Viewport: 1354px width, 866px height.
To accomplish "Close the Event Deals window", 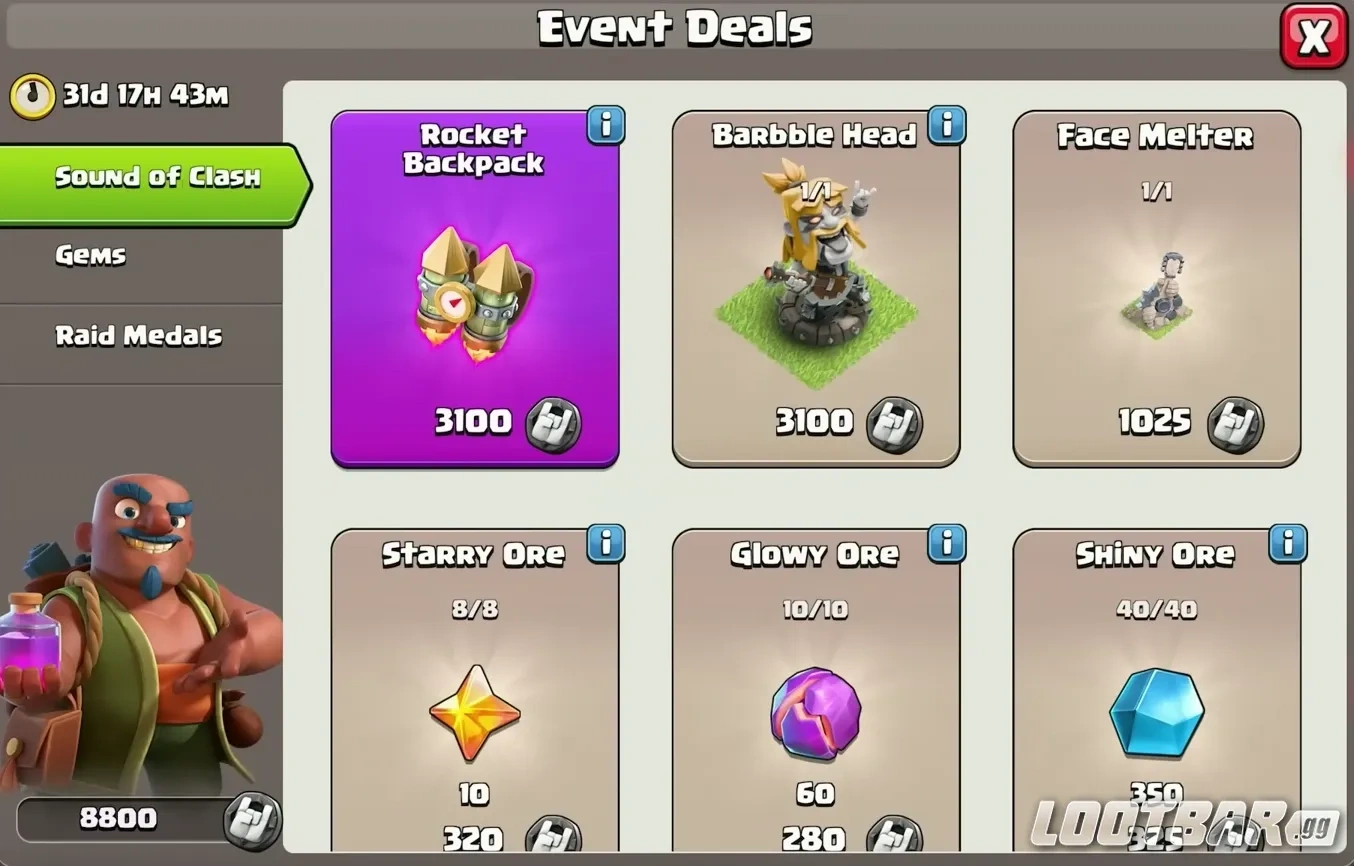I will (x=1314, y=37).
